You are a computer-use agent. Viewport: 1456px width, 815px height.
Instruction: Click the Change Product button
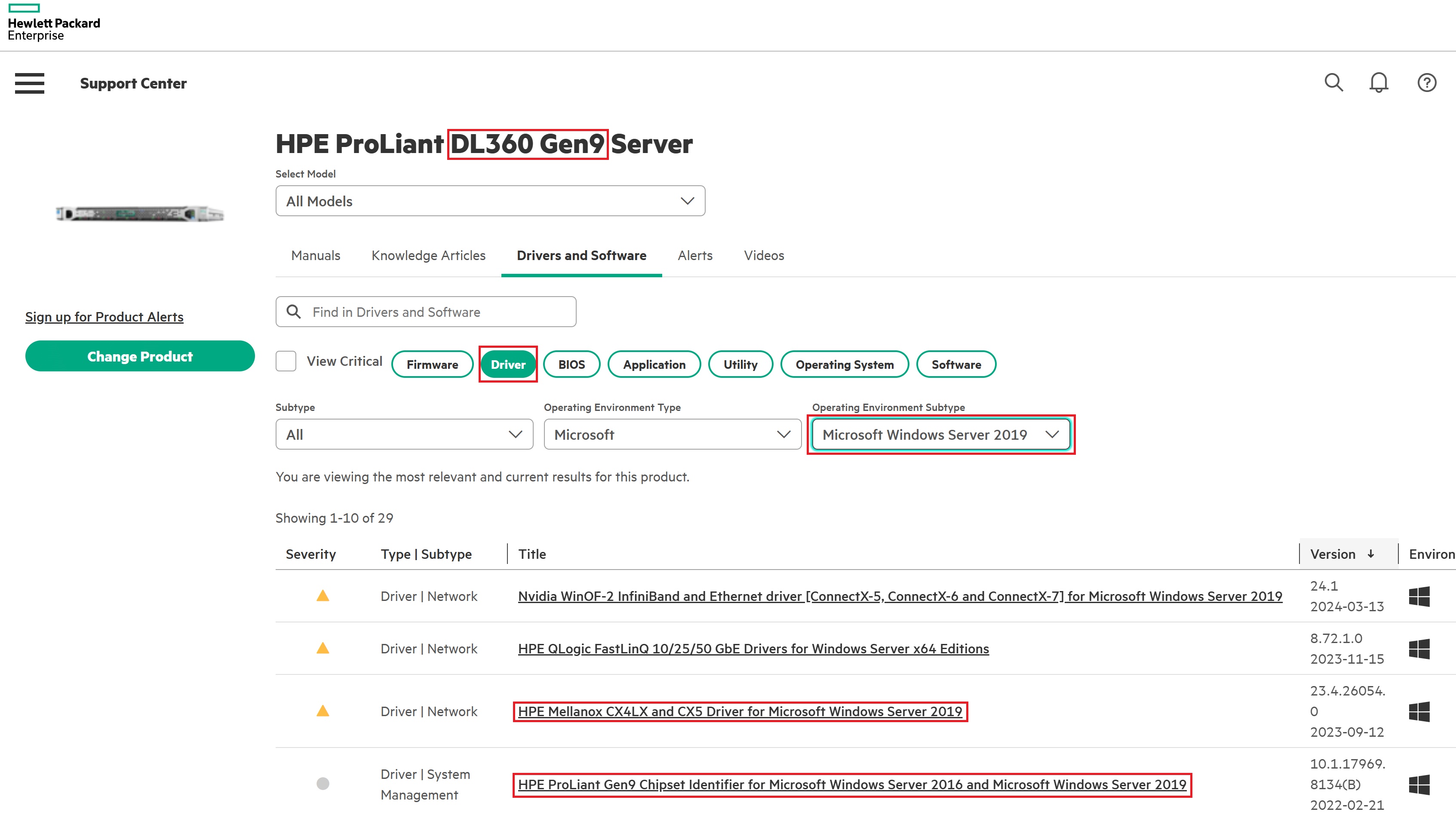tap(140, 356)
